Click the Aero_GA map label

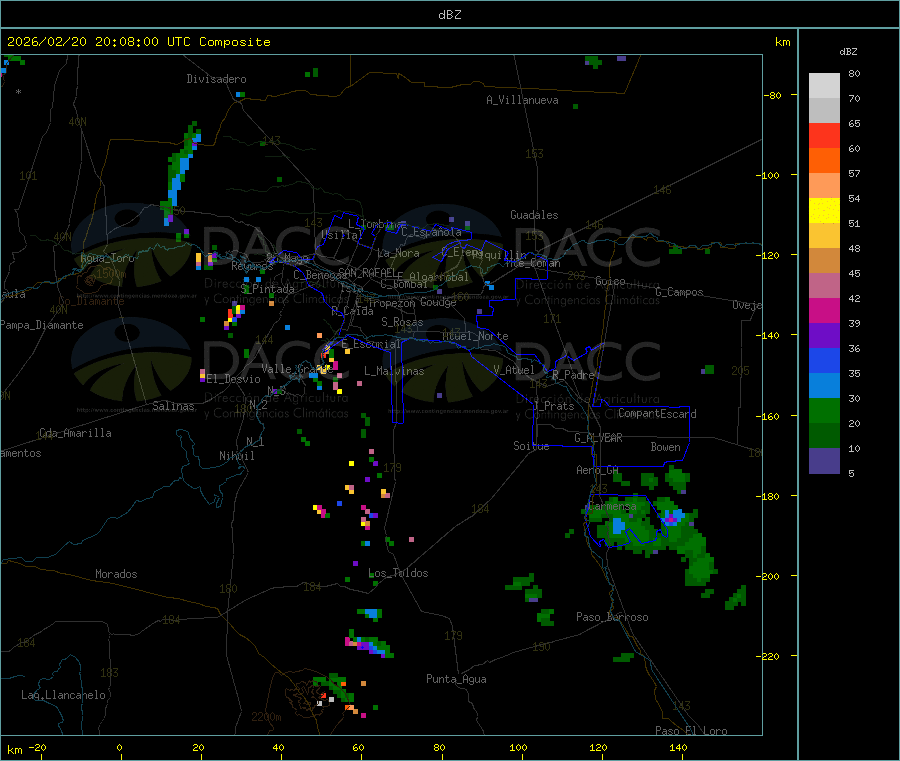(598, 470)
